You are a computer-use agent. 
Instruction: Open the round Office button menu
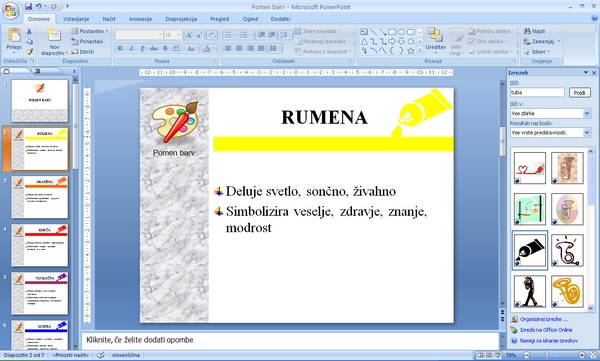click(10, 10)
